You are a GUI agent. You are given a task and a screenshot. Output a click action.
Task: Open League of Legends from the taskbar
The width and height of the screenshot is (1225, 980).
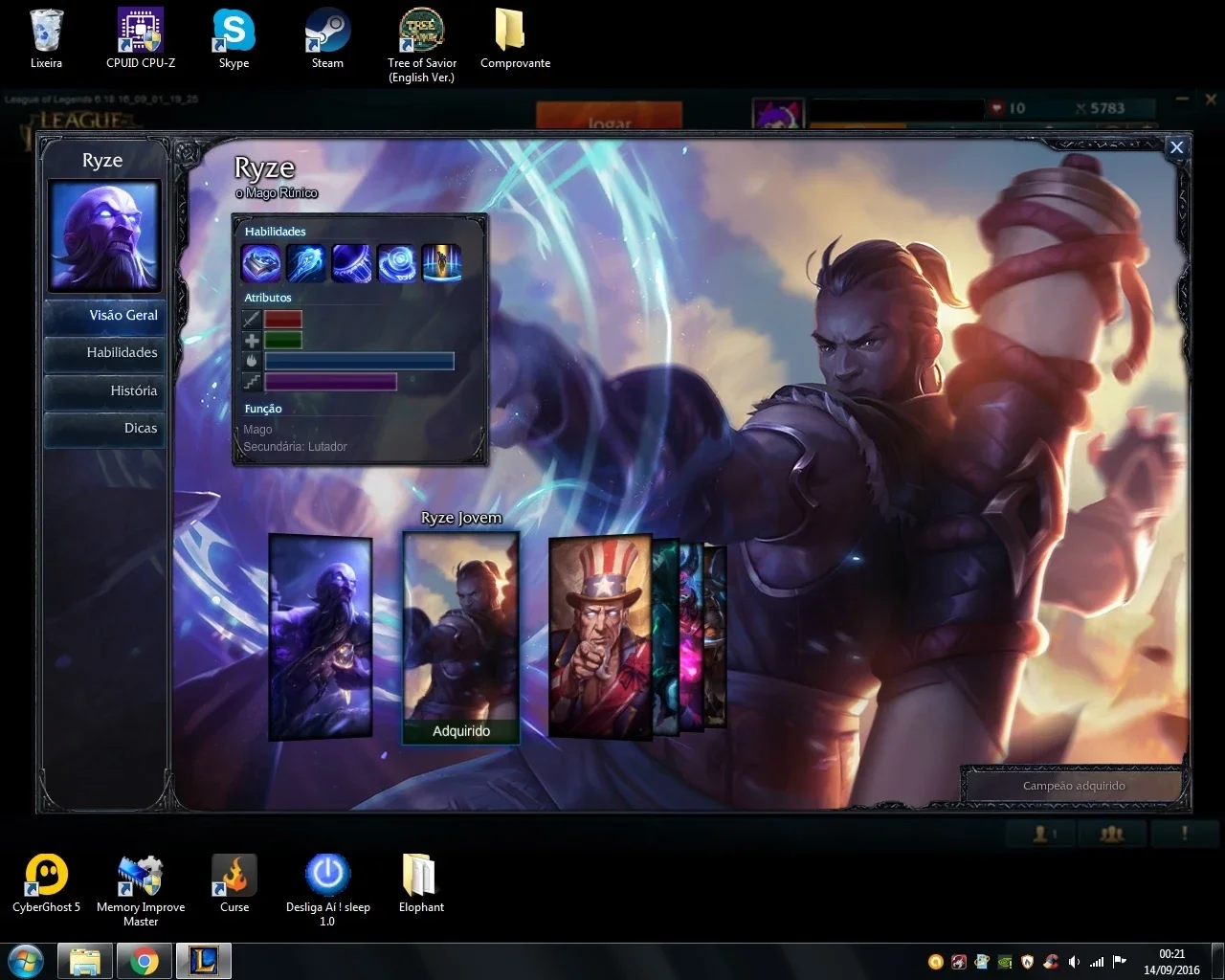[x=203, y=960]
